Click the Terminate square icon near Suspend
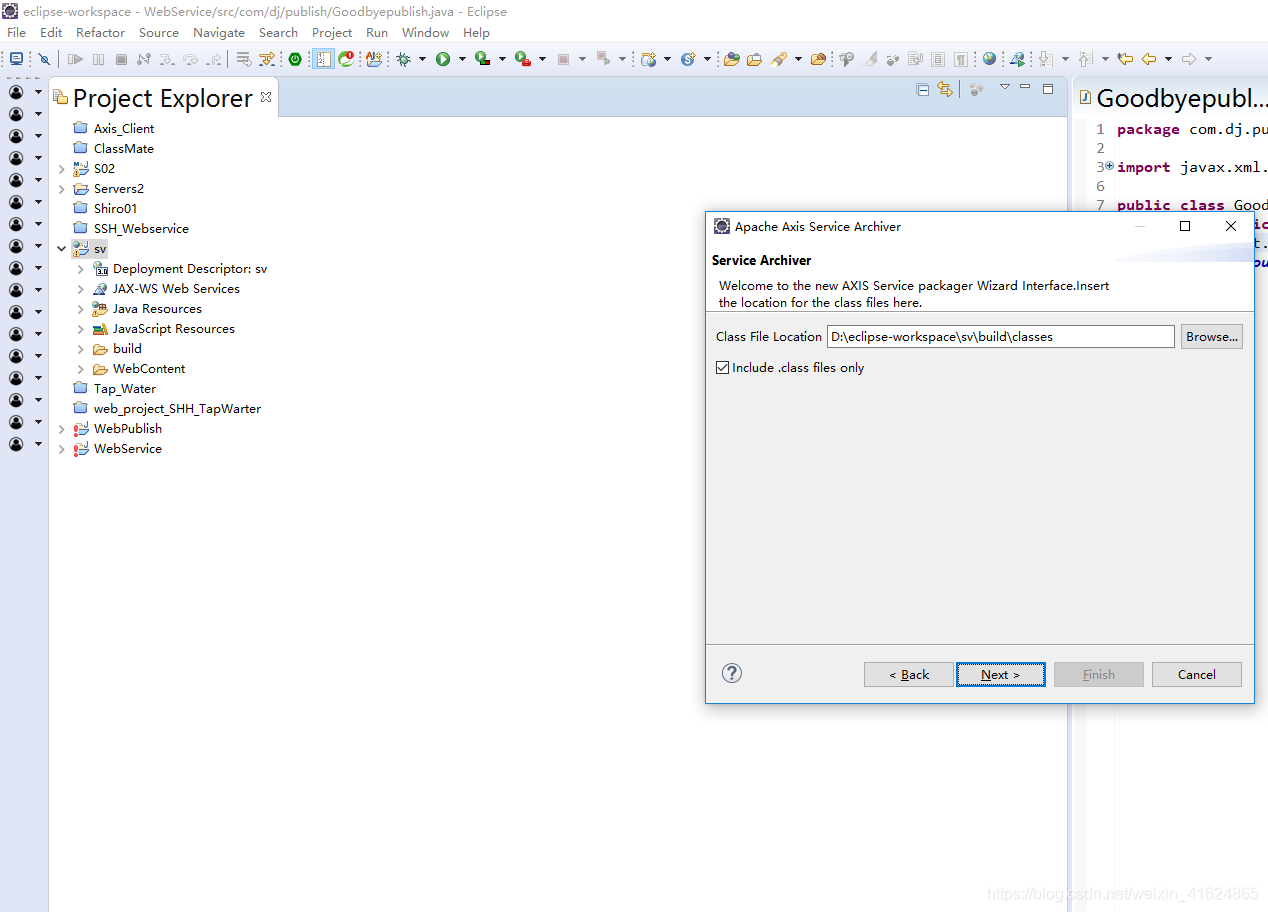Viewport: 1268px width, 912px height. tap(121, 59)
